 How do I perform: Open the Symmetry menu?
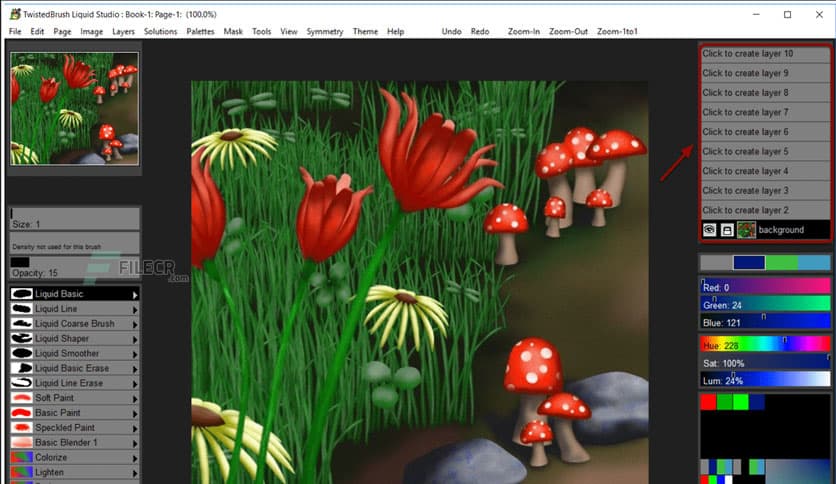click(x=325, y=31)
